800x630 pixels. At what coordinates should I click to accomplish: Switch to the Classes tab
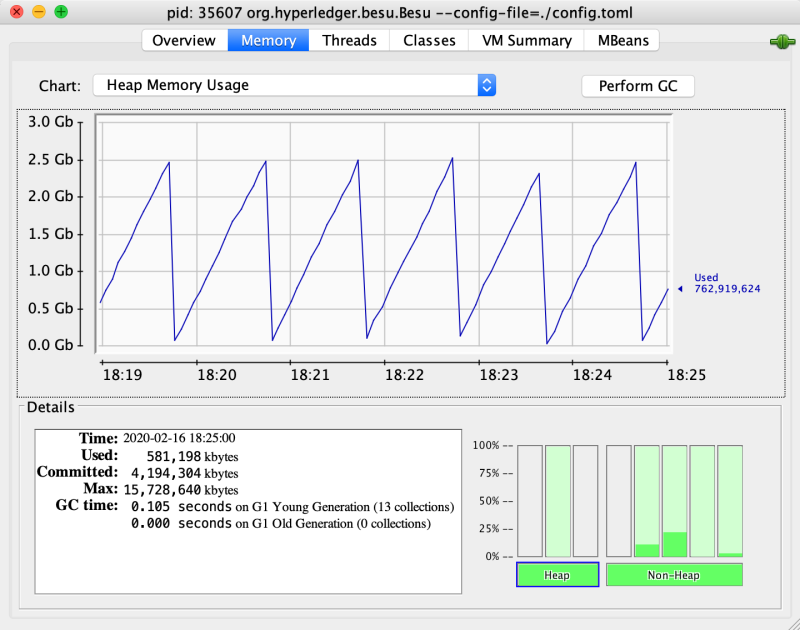click(x=428, y=41)
